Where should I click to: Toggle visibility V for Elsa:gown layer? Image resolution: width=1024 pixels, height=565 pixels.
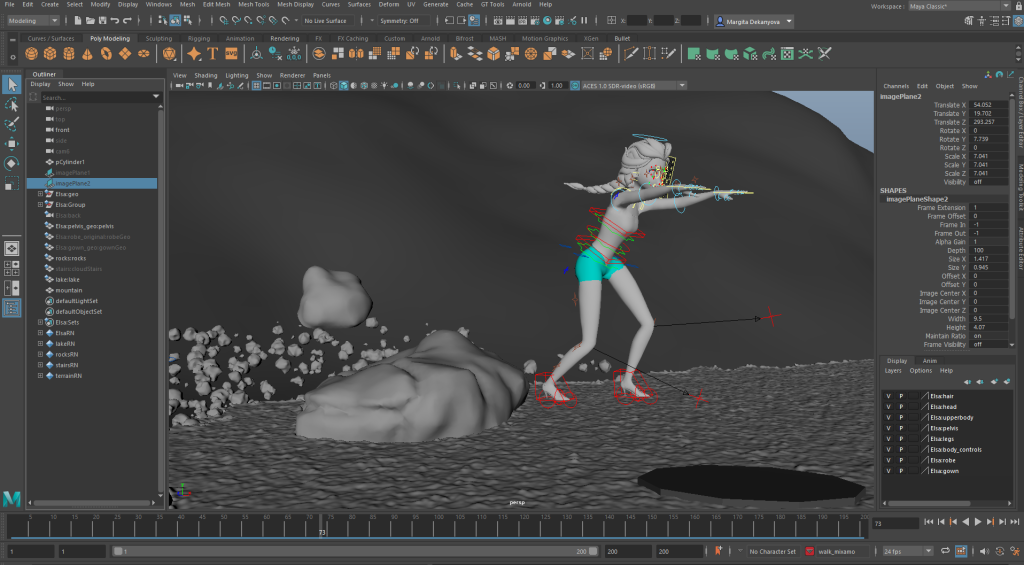pyautogui.click(x=888, y=471)
